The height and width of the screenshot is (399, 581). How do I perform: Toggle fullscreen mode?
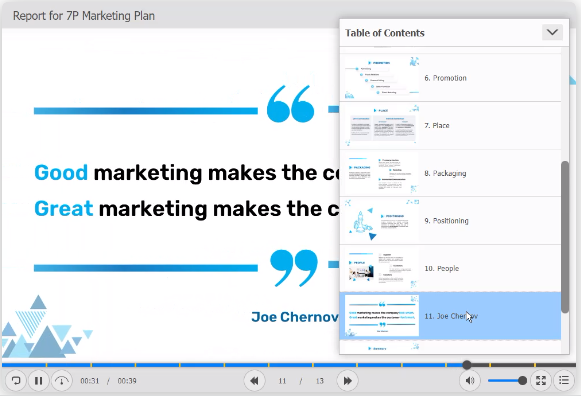click(541, 380)
